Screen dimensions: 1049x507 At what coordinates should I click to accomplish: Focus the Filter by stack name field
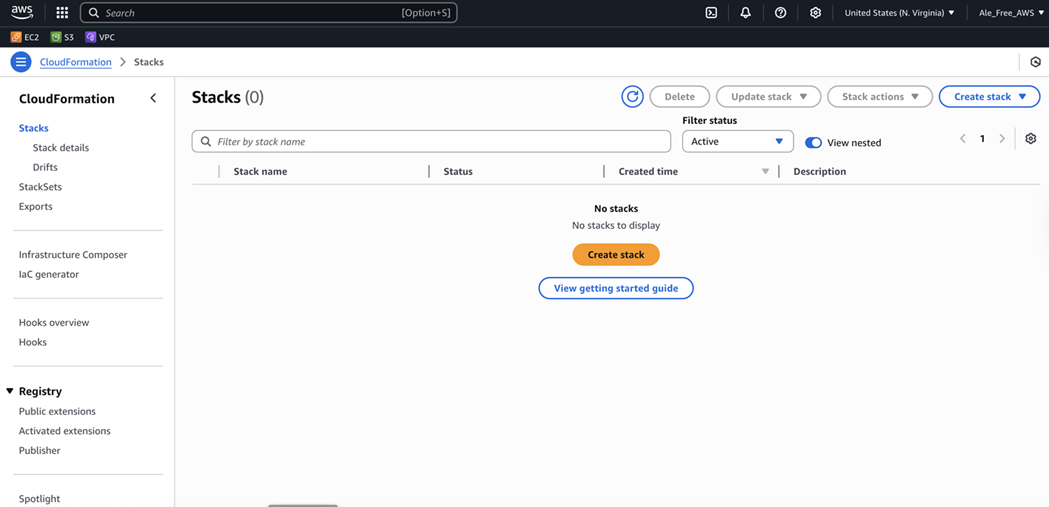coord(431,142)
